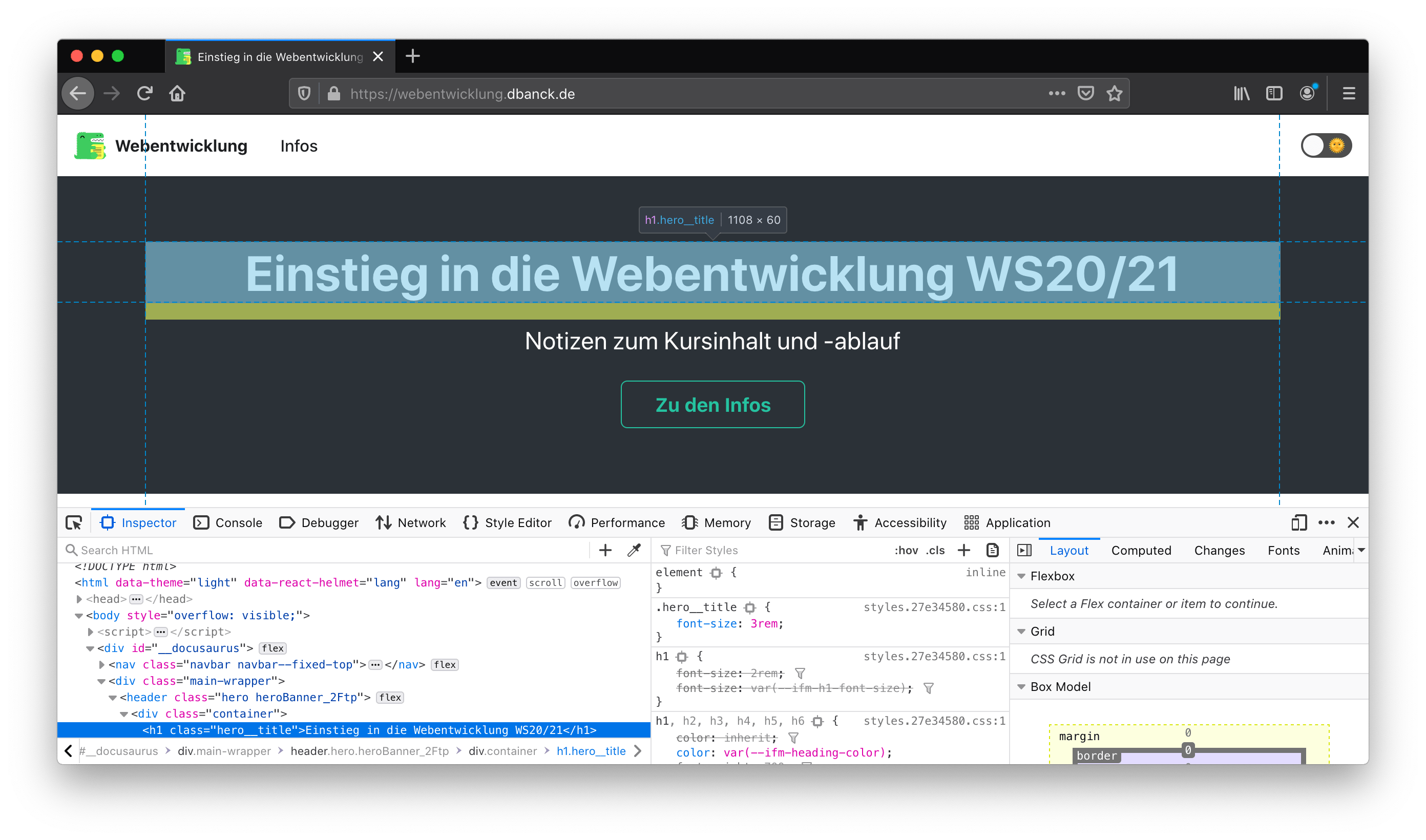The width and height of the screenshot is (1426, 840).
Task: Click the responsive design mode icon
Action: pyautogui.click(x=1298, y=522)
